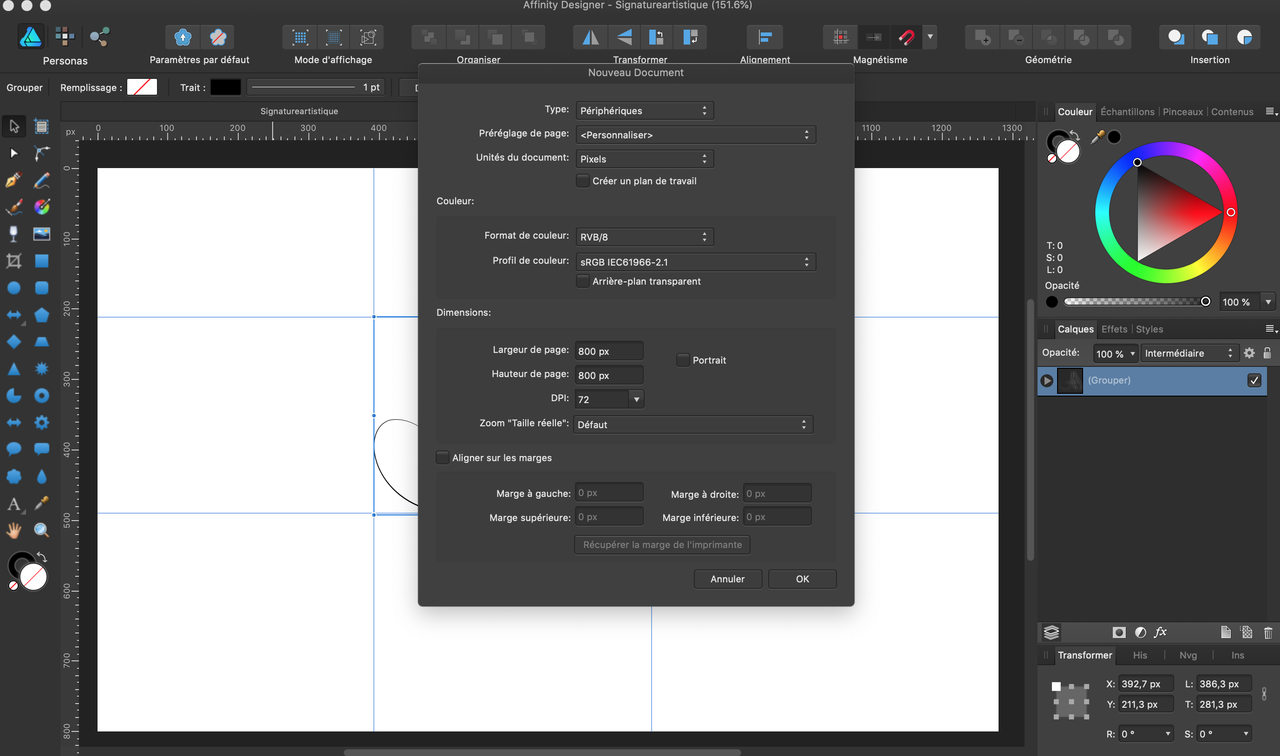Open the Zoom 'Taille réelle' dropdown
The width and height of the screenshot is (1280, 756).
click(x=694, y=424)
